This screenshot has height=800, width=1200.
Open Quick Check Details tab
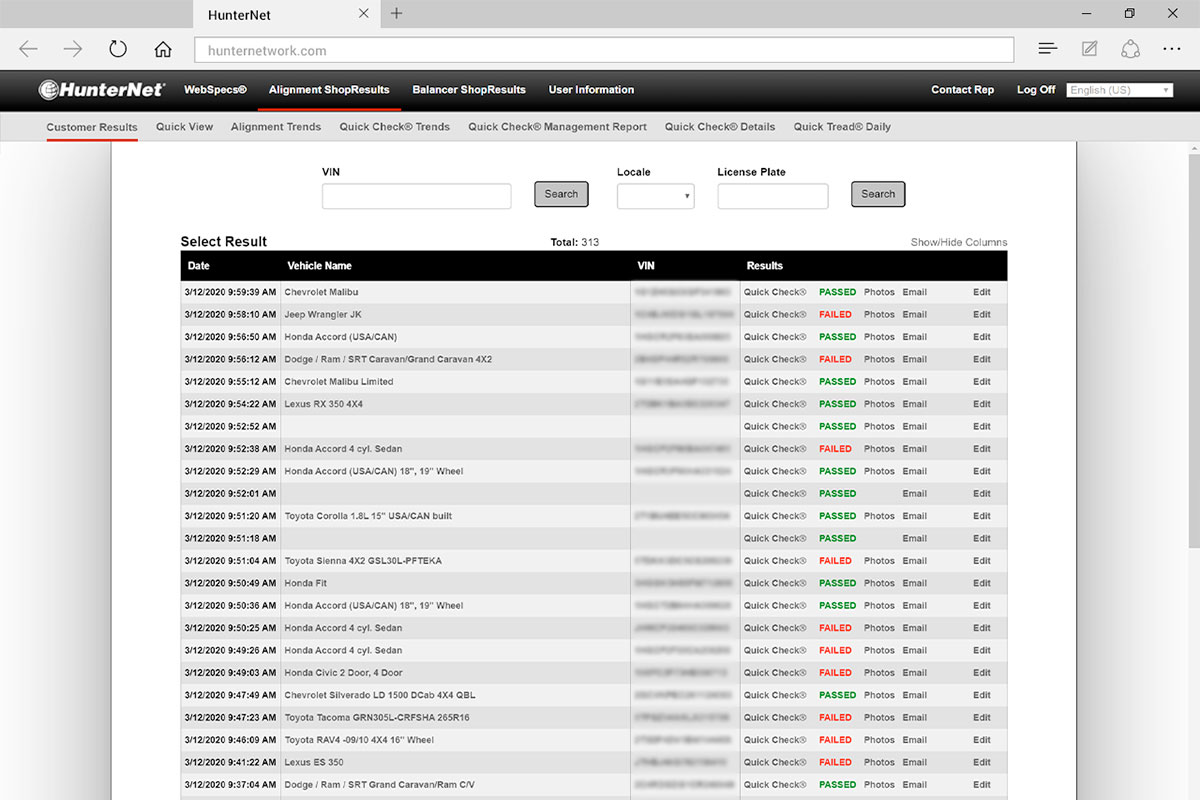pyautogui.click(x=720, y=127)
